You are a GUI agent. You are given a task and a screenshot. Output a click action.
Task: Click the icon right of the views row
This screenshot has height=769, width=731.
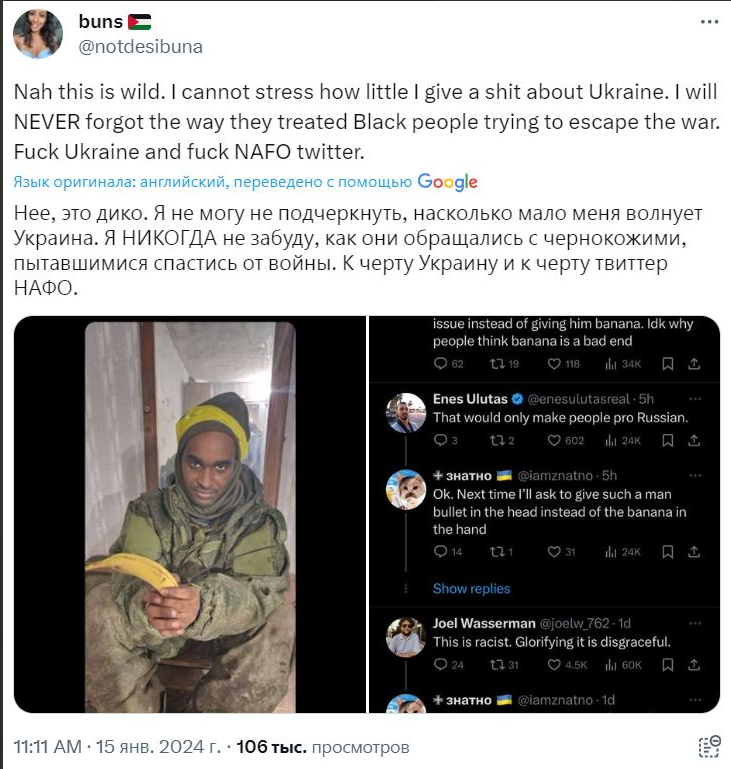[708, 747]
